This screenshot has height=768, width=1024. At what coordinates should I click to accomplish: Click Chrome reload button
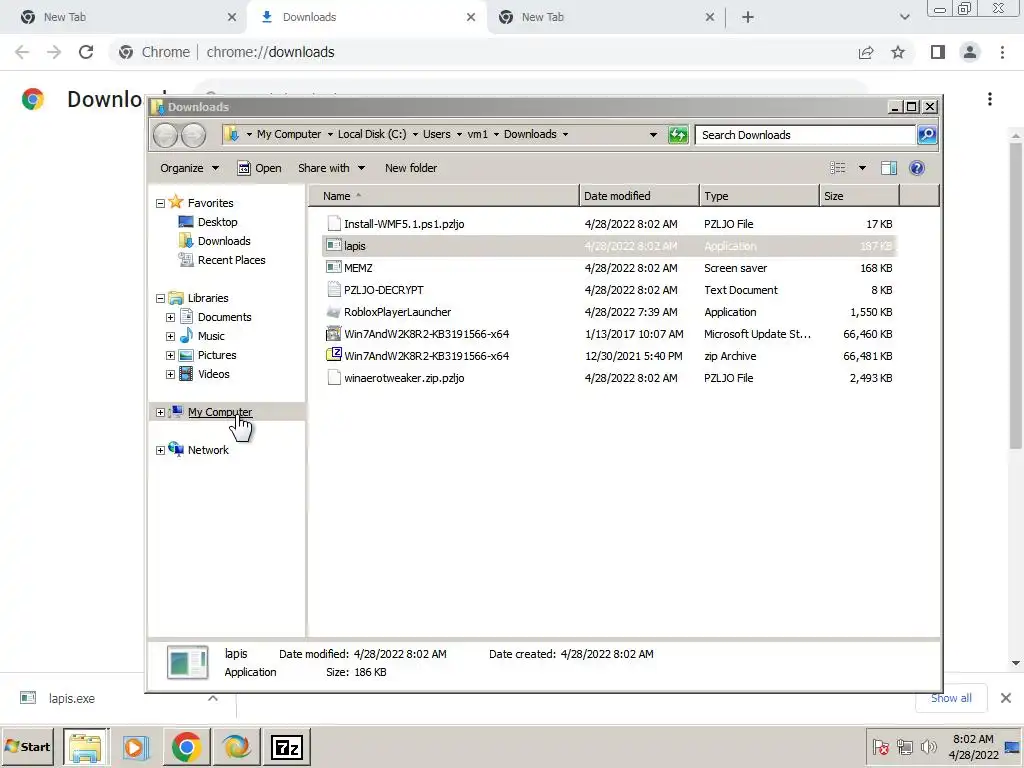pos(86,52)
